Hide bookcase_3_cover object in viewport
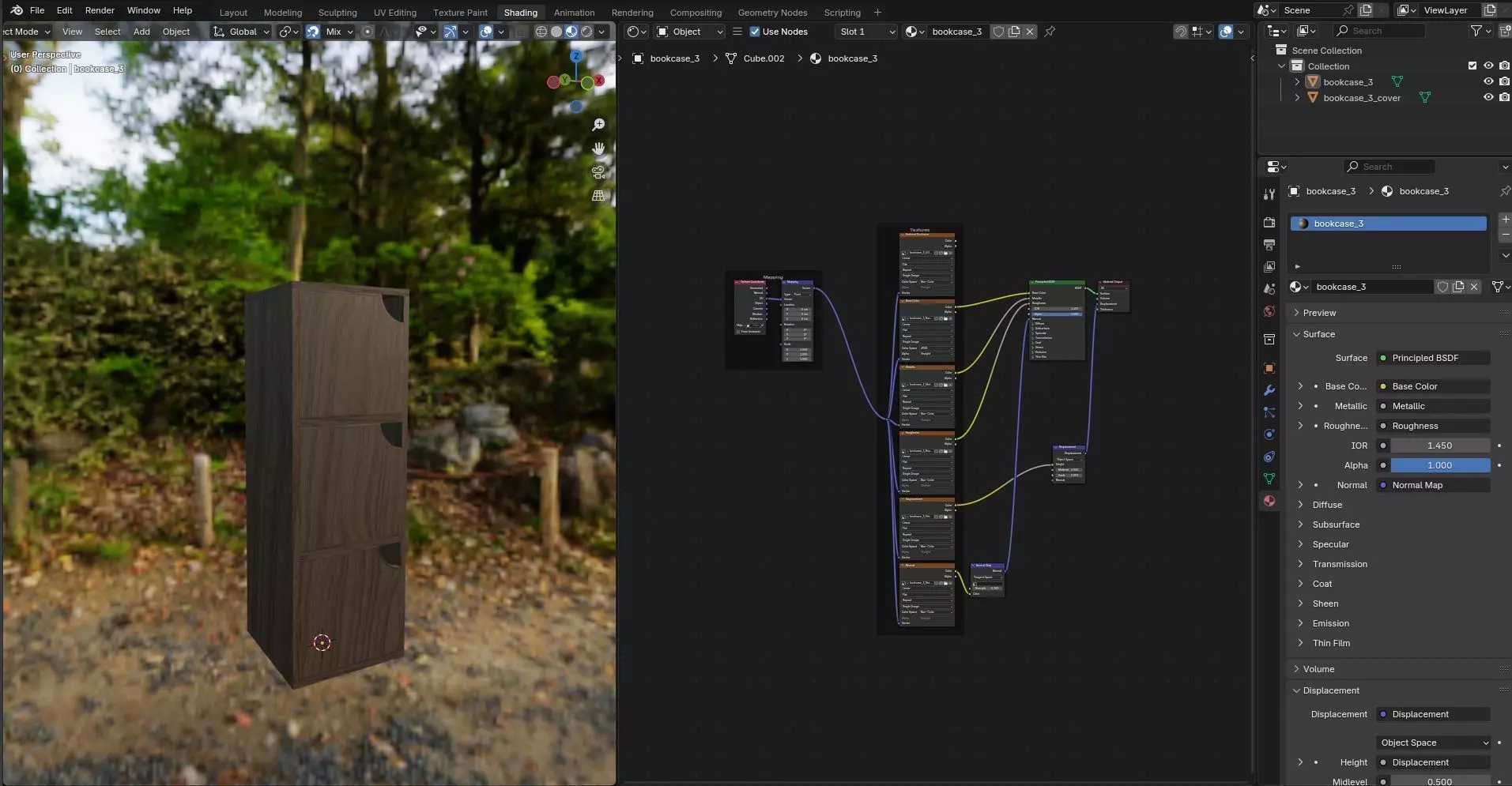Screen dimensions: 1512x786 [1488, 98]
